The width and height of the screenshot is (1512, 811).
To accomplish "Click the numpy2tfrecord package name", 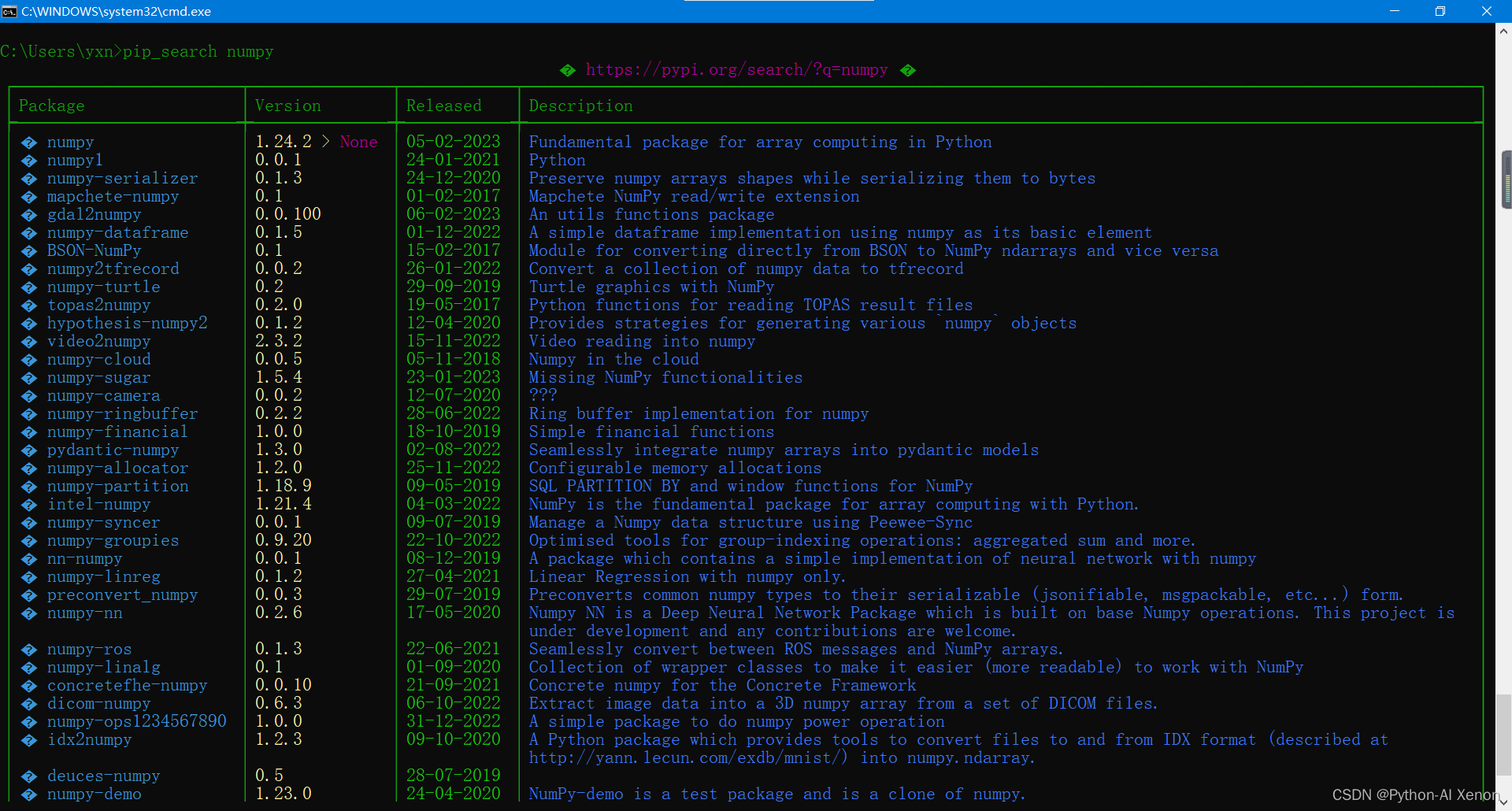I will [x=113, y=268].
